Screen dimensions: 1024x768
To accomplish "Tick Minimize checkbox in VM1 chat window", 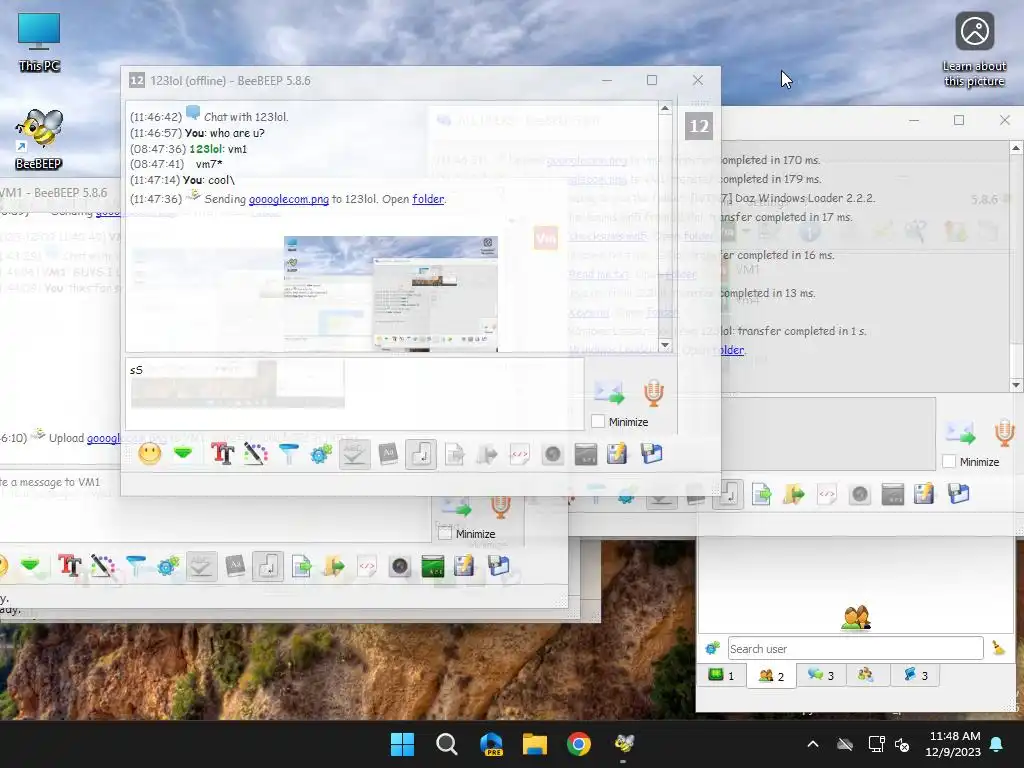I will (x=445, y=533).
